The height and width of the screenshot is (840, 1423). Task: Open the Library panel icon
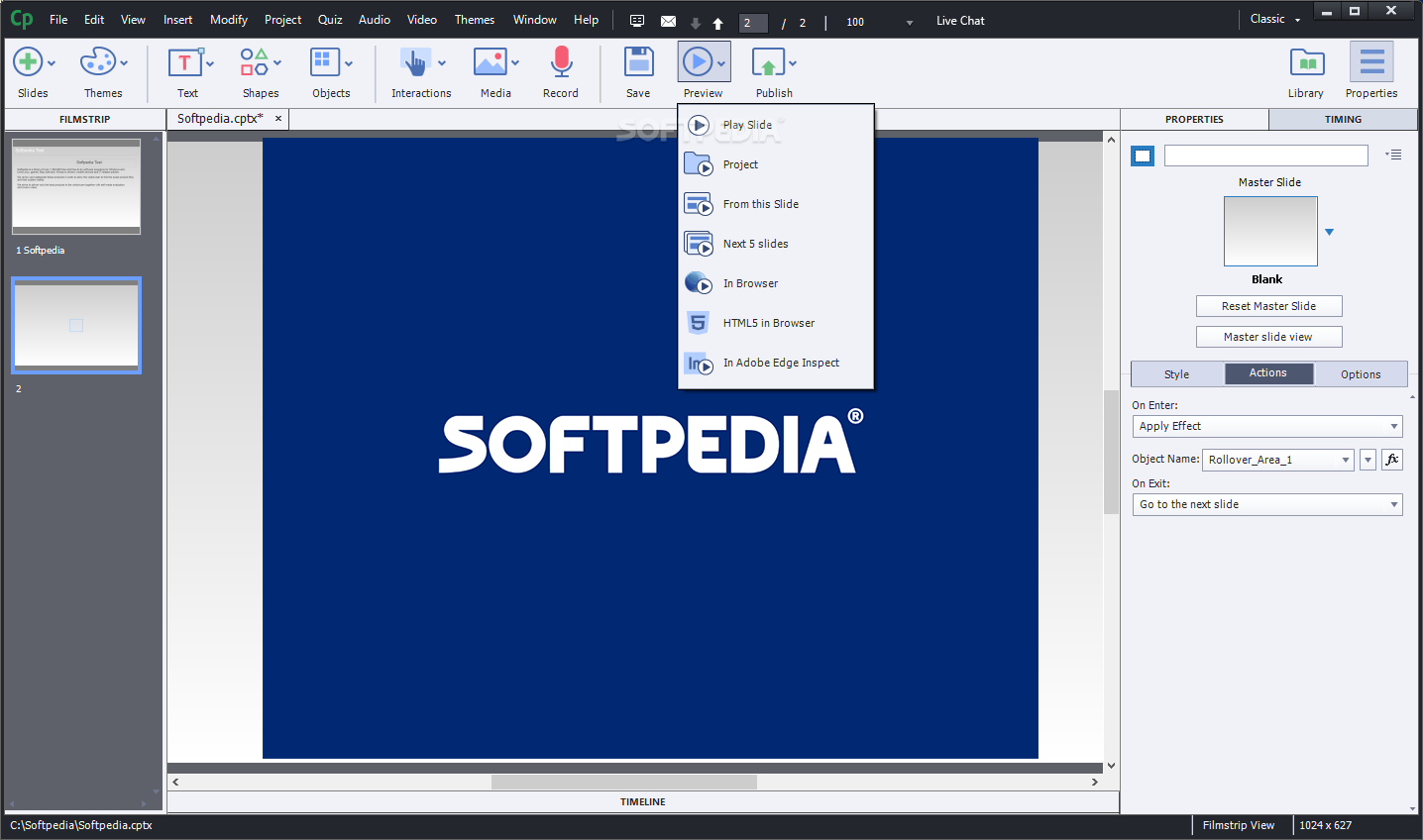(1307, 62)
